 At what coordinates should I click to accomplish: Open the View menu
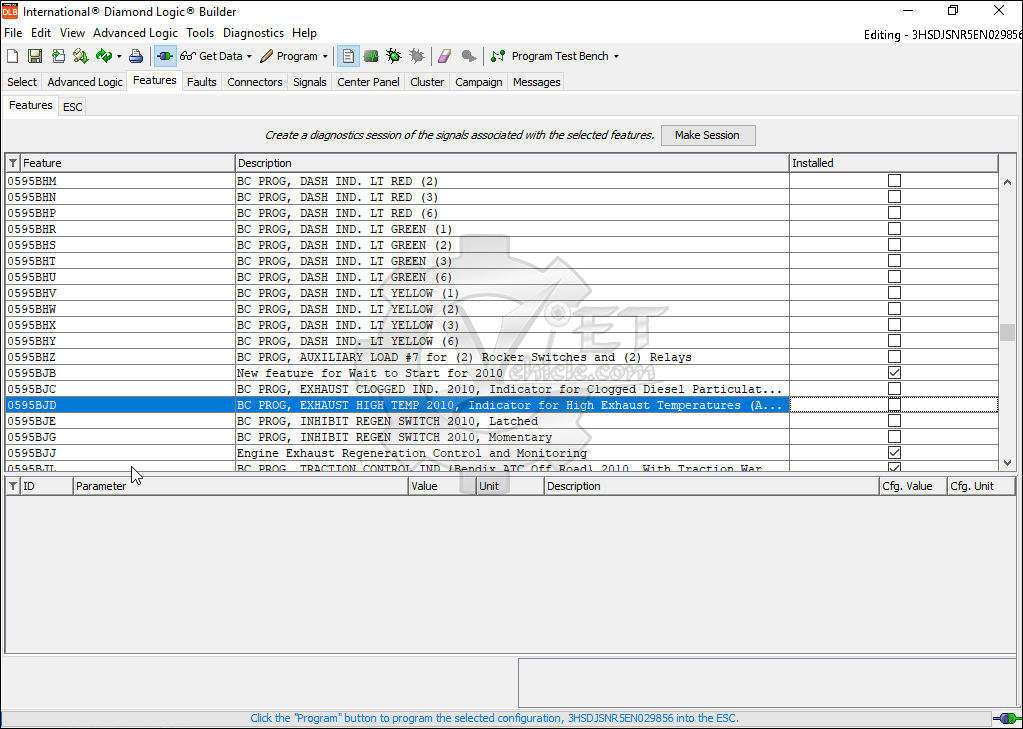pos(72,33)
